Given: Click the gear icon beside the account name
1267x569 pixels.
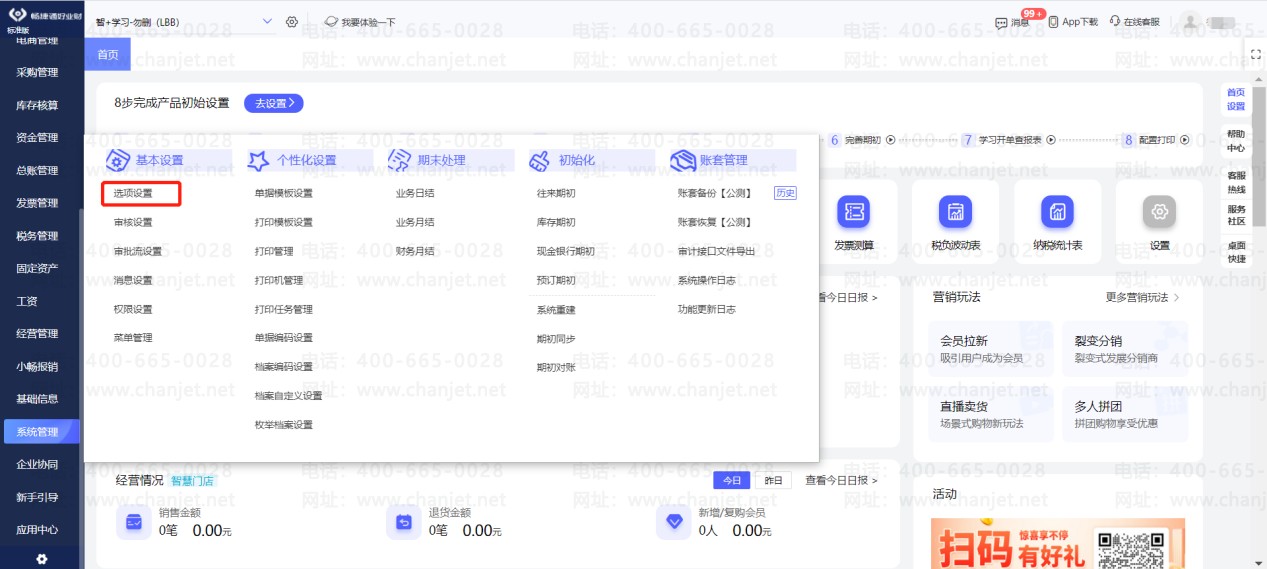Looking at the screenshot, I should [292, 21].
